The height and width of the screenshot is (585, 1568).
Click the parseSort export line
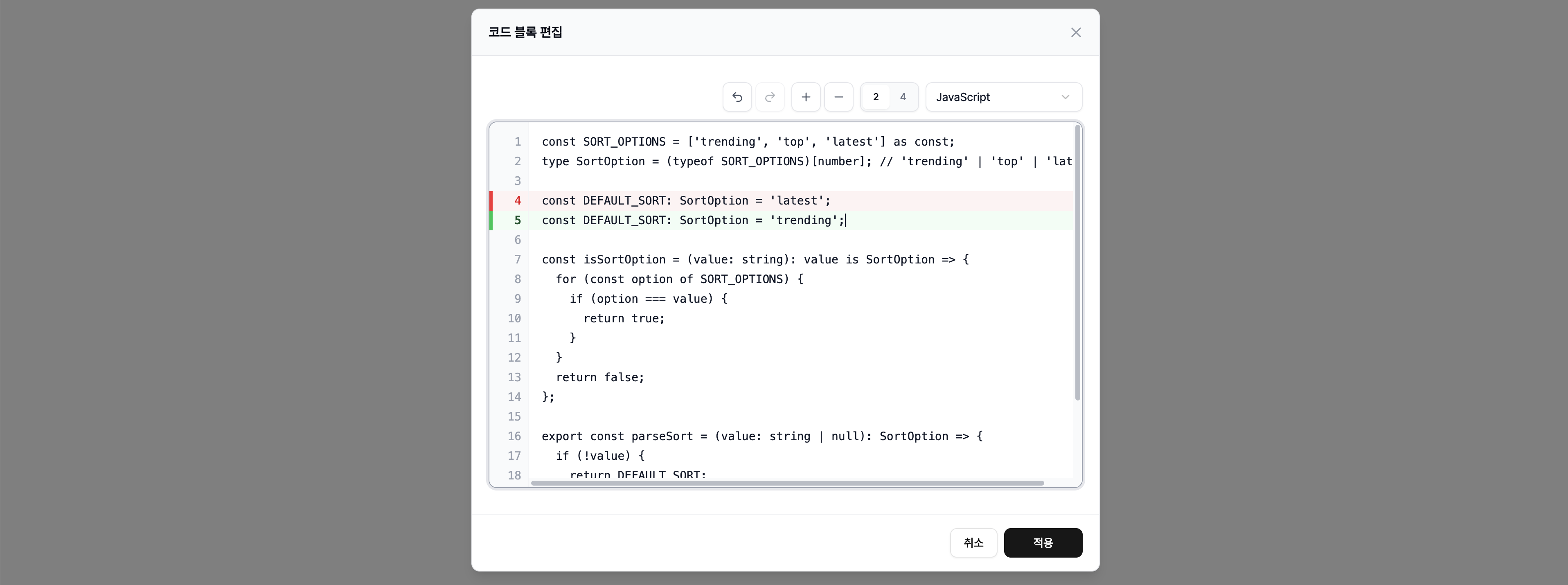[x=762, y=436]
